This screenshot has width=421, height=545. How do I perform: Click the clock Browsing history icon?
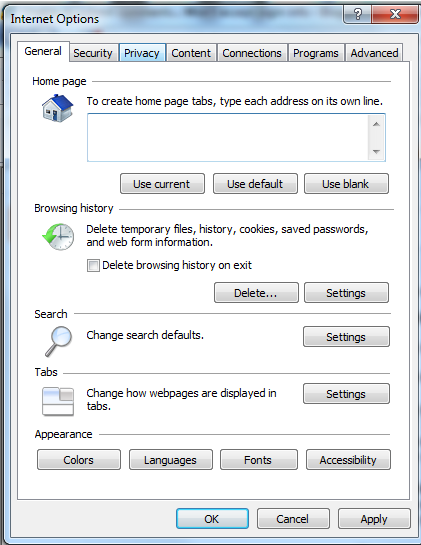58,236
